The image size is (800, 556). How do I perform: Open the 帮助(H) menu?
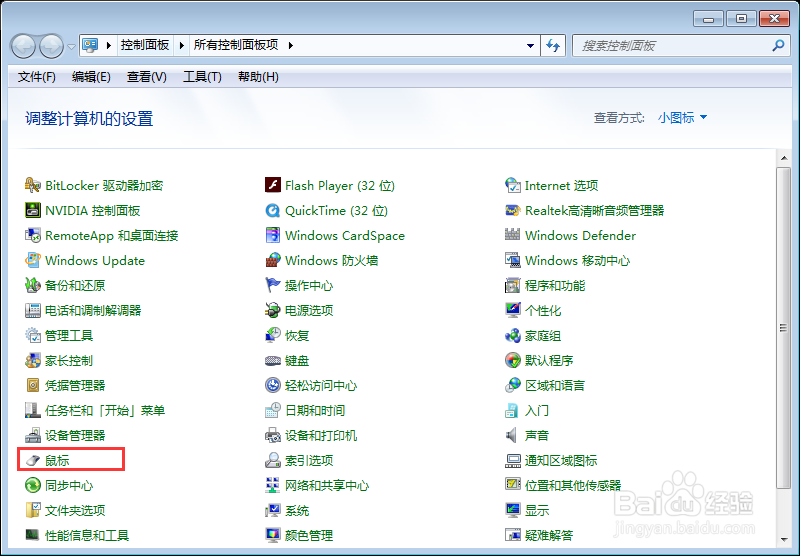(258, 77)
